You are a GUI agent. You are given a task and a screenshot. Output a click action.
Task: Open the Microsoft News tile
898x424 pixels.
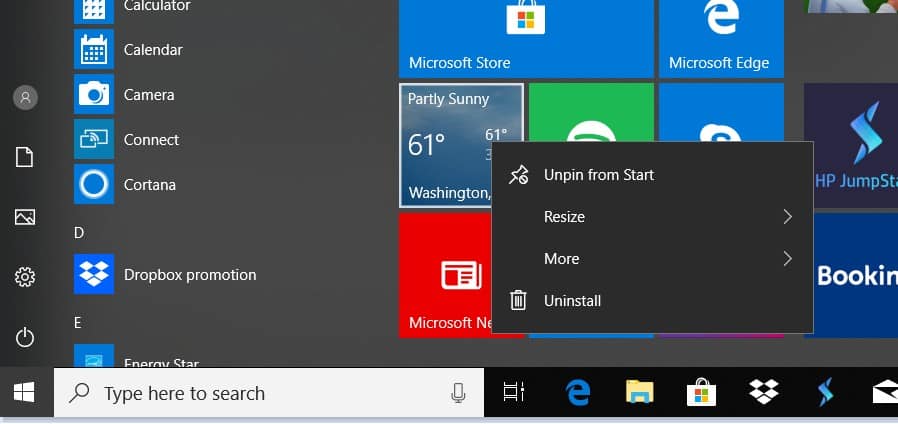click(x=445, y=275)
